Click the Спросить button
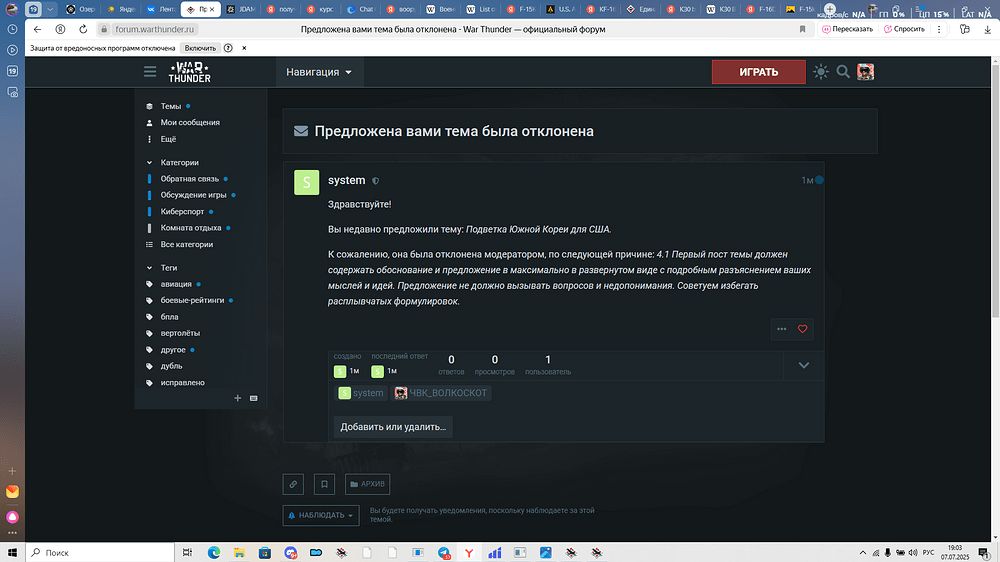Image resolution: width=1000 pixels, height=562 pixels. [x=904, y=29]
